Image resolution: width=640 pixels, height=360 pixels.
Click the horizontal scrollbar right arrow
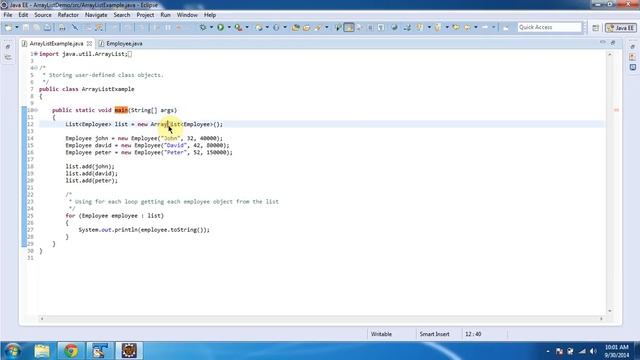[601, 319]
